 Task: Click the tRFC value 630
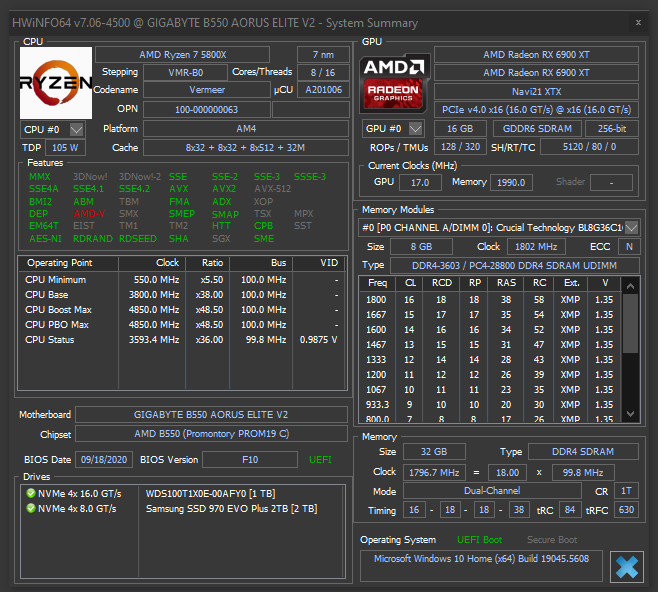pyautogui.click(x=626, y=510)
